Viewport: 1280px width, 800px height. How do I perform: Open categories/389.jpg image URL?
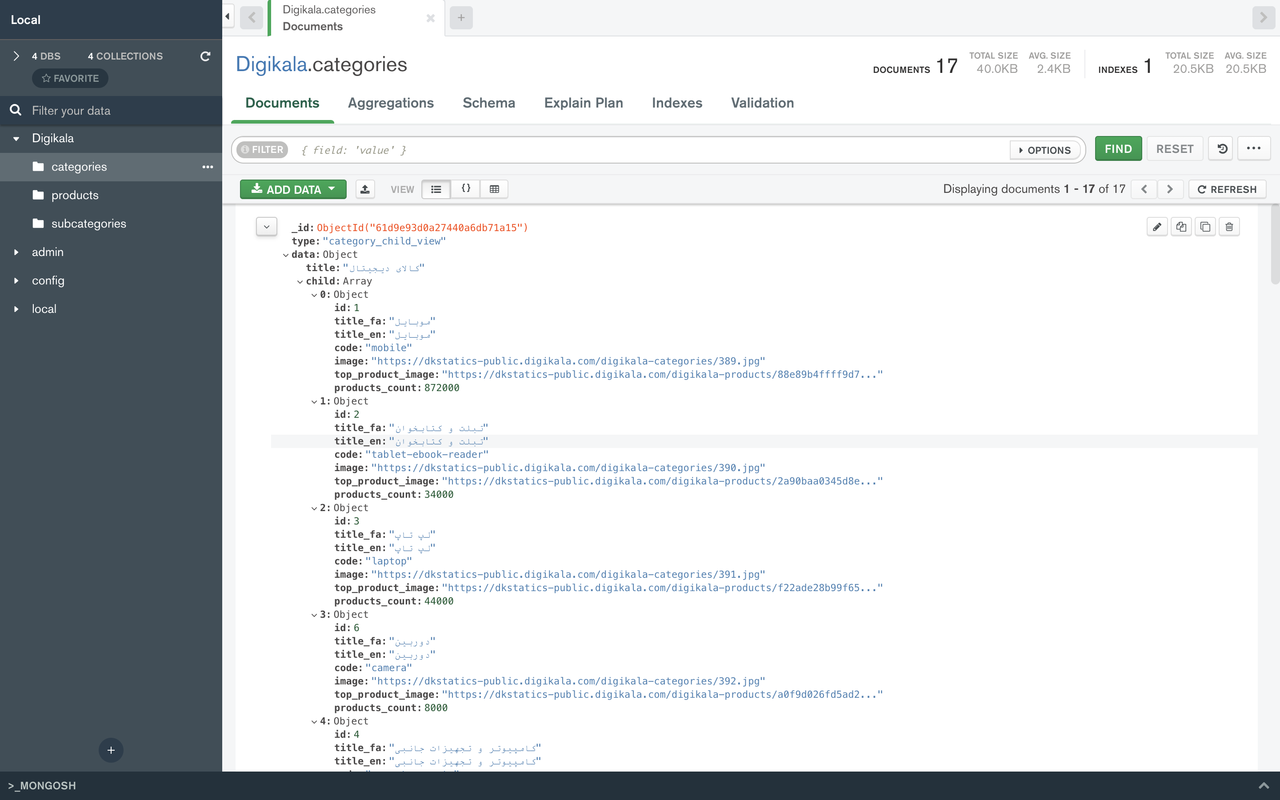click(x=568, y=361)
